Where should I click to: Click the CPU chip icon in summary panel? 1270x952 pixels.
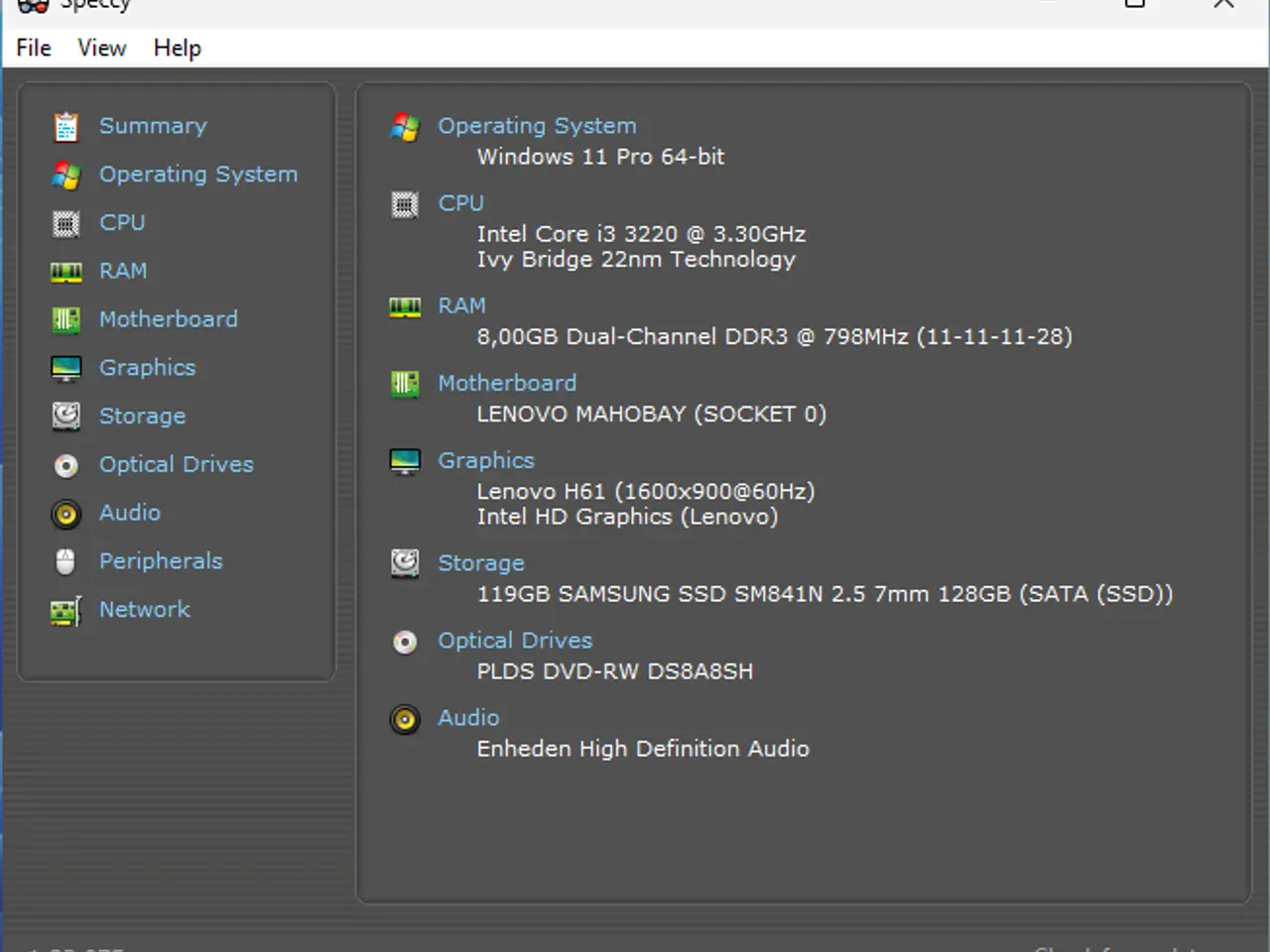405,205
